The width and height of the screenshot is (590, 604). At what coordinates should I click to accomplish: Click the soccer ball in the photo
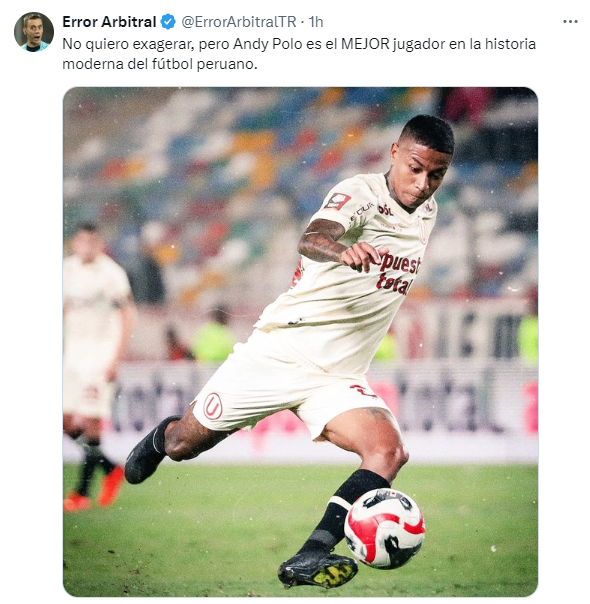[384, 528]
